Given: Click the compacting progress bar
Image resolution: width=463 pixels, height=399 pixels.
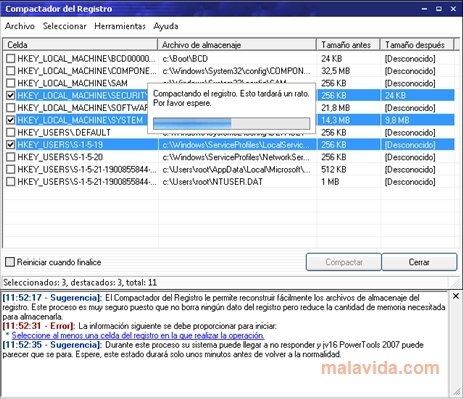Looking at the screenshot, I should pyautogui.click(x=231, y=123).
